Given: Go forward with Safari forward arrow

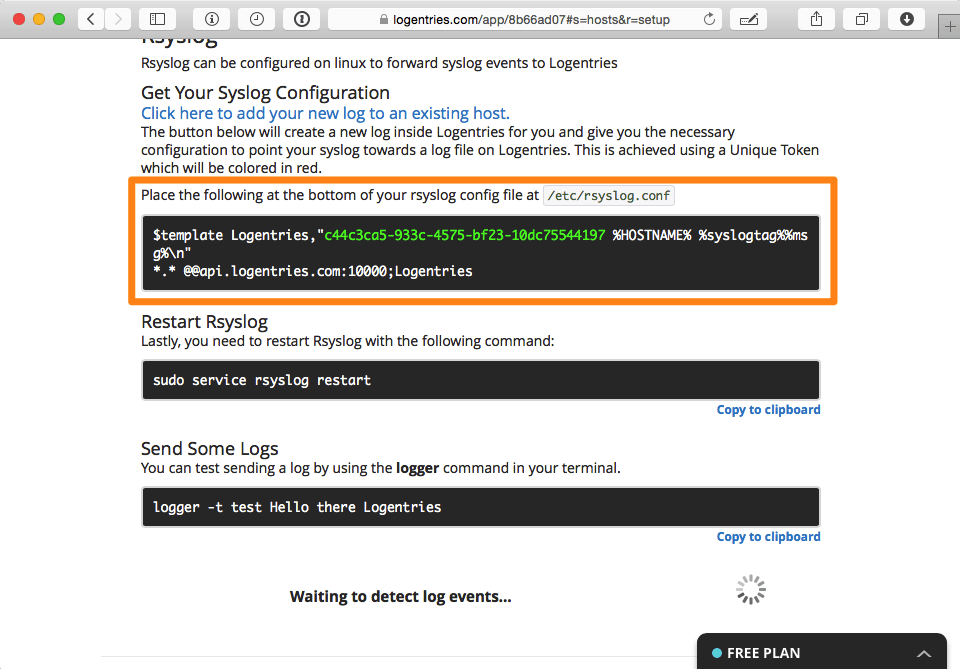Looking at the screenshot, I should click(x=118, y=19).
